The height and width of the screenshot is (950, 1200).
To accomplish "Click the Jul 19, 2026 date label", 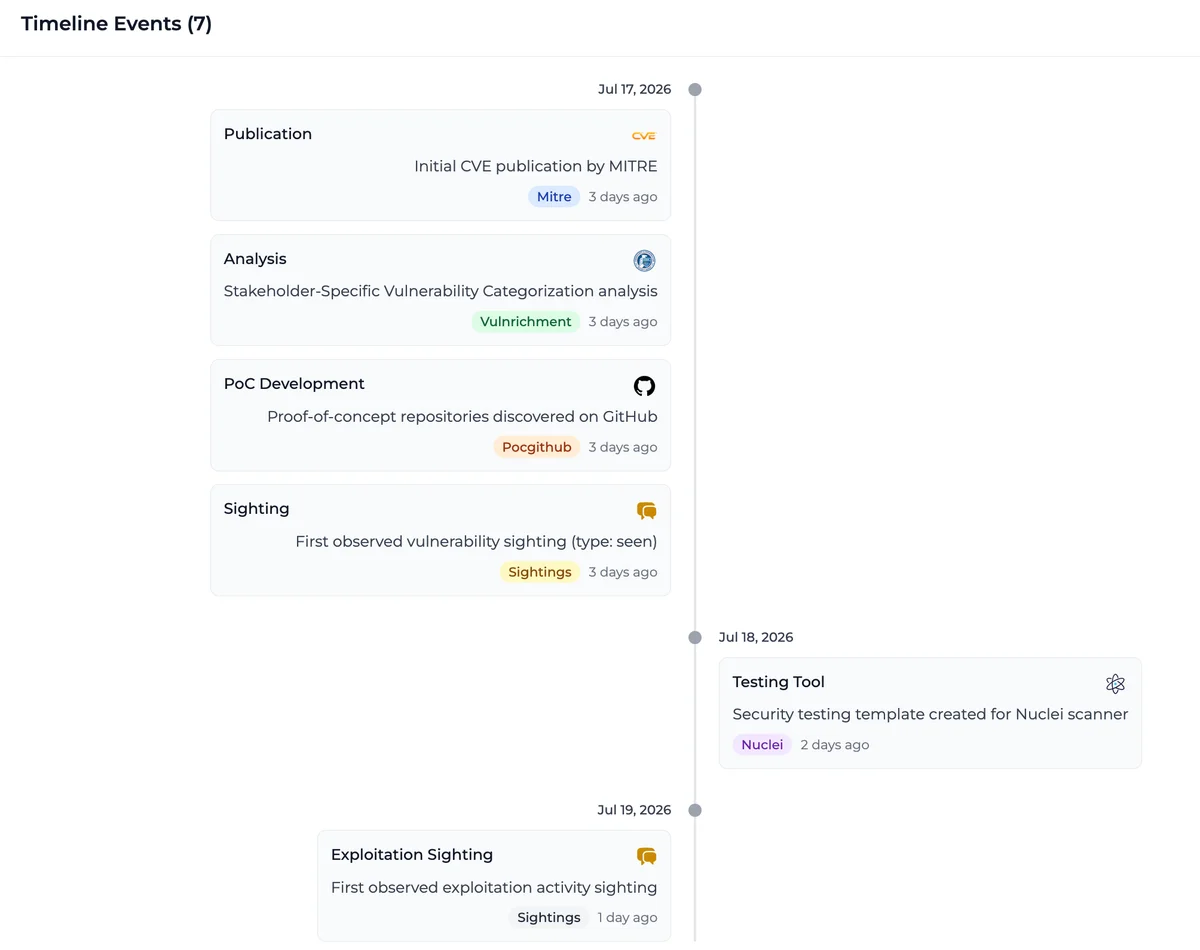I will click(635, 810).
